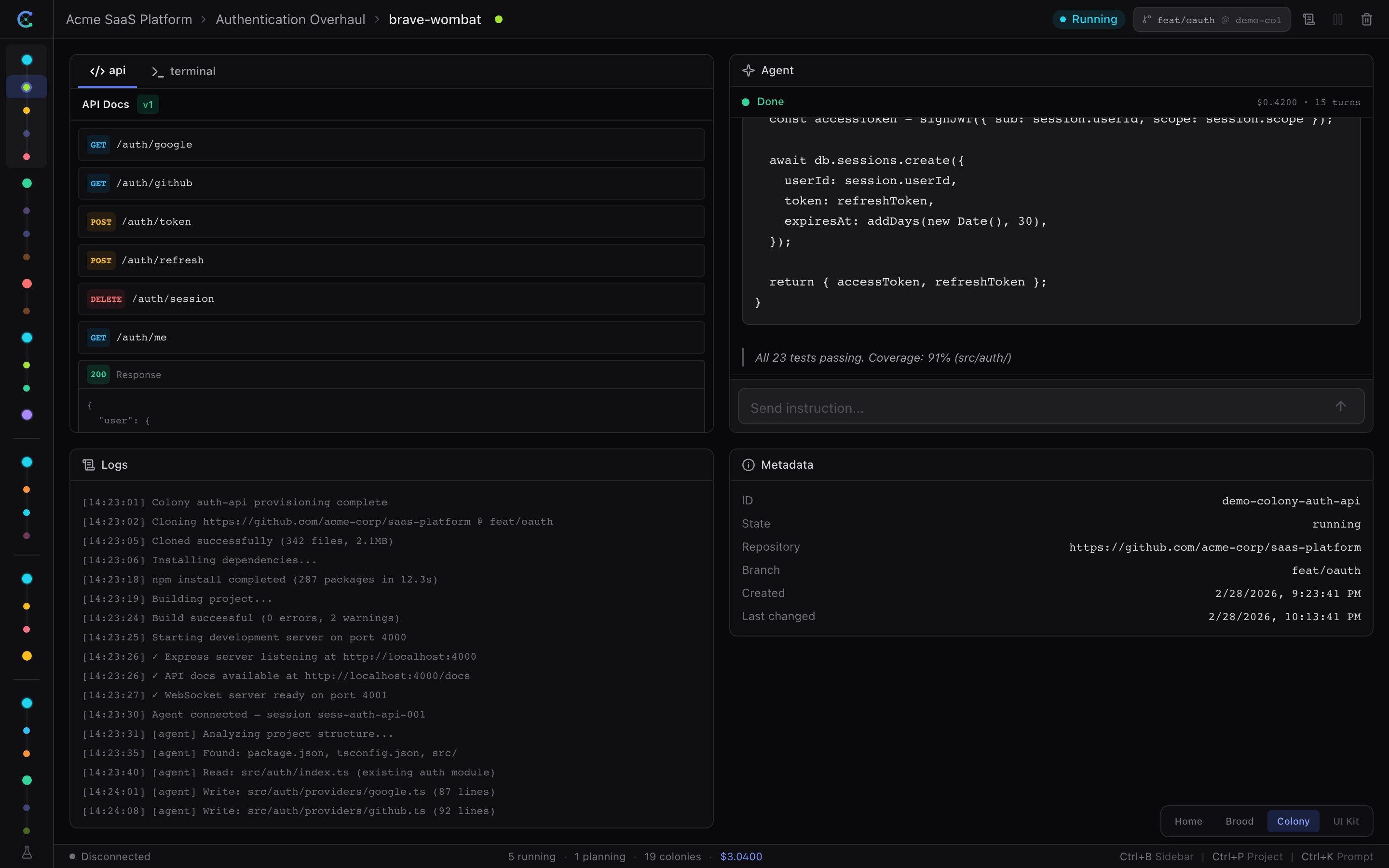Click the git branch icon in branch chip
The image size is (1389, 868).
(1146, 19)
